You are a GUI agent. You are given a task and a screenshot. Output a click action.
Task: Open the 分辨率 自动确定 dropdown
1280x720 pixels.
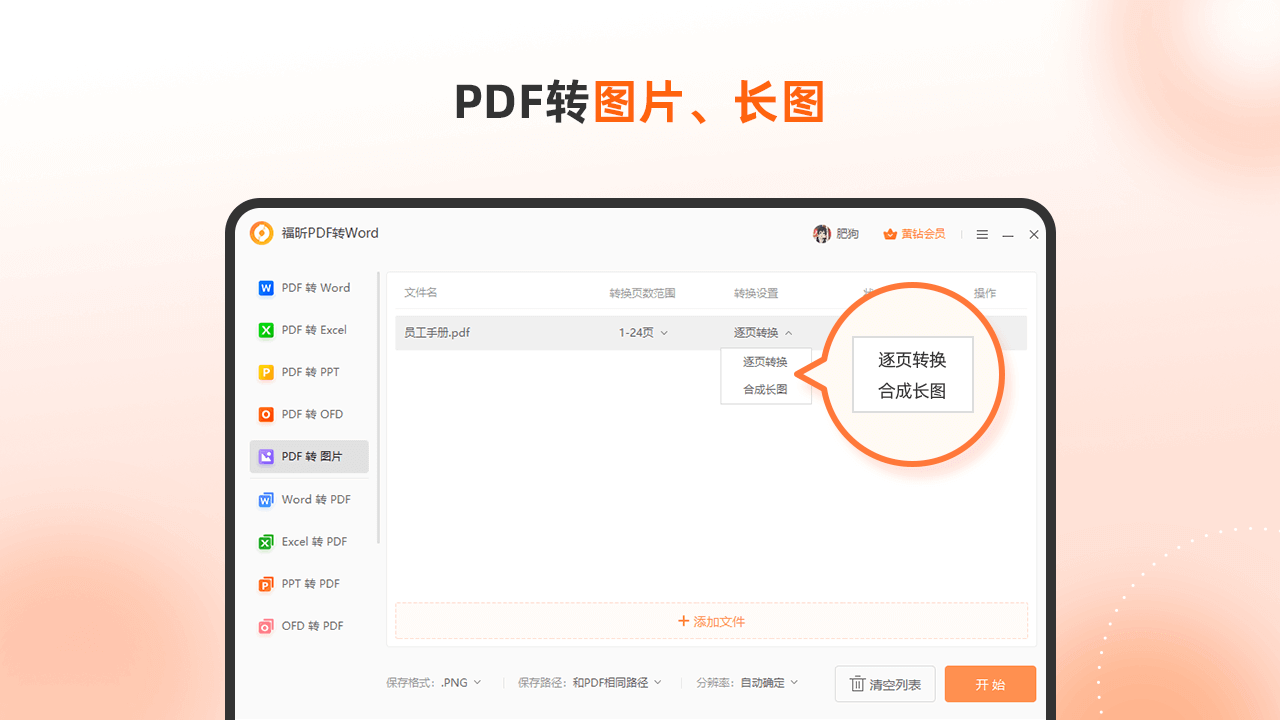point(768,682)
